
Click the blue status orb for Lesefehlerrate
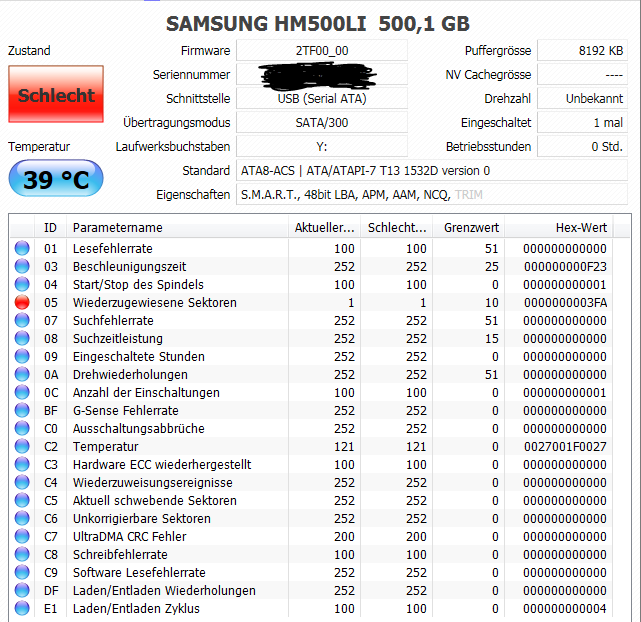point(22,248)
